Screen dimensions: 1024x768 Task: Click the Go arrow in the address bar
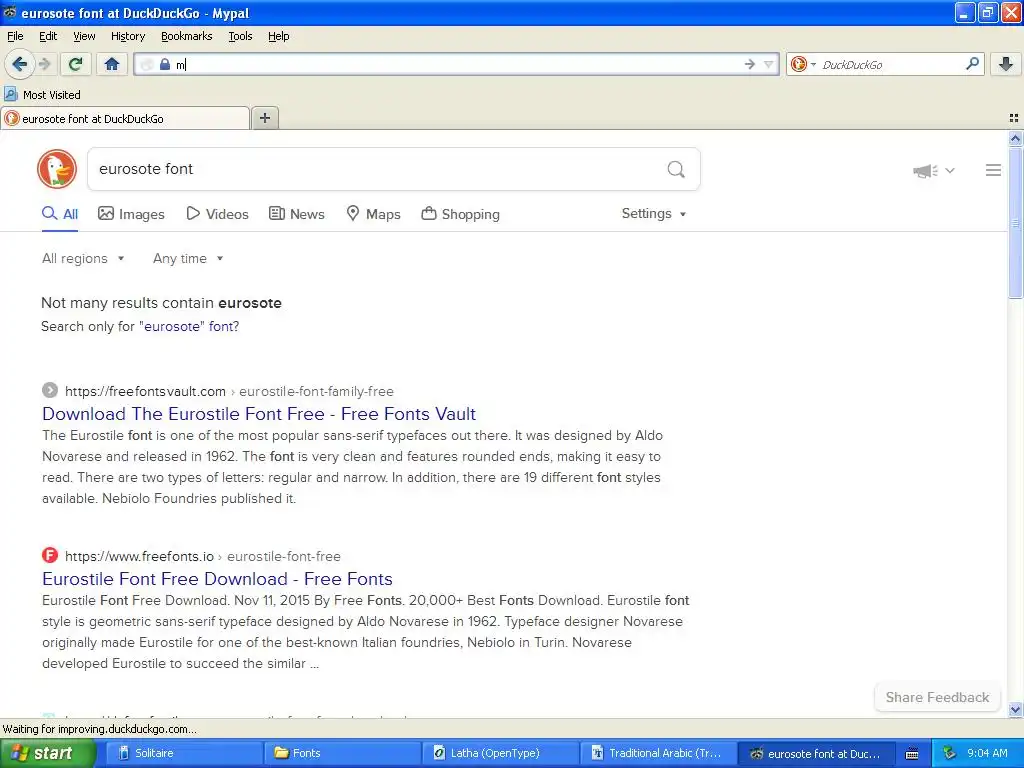(x=750, y=64)
